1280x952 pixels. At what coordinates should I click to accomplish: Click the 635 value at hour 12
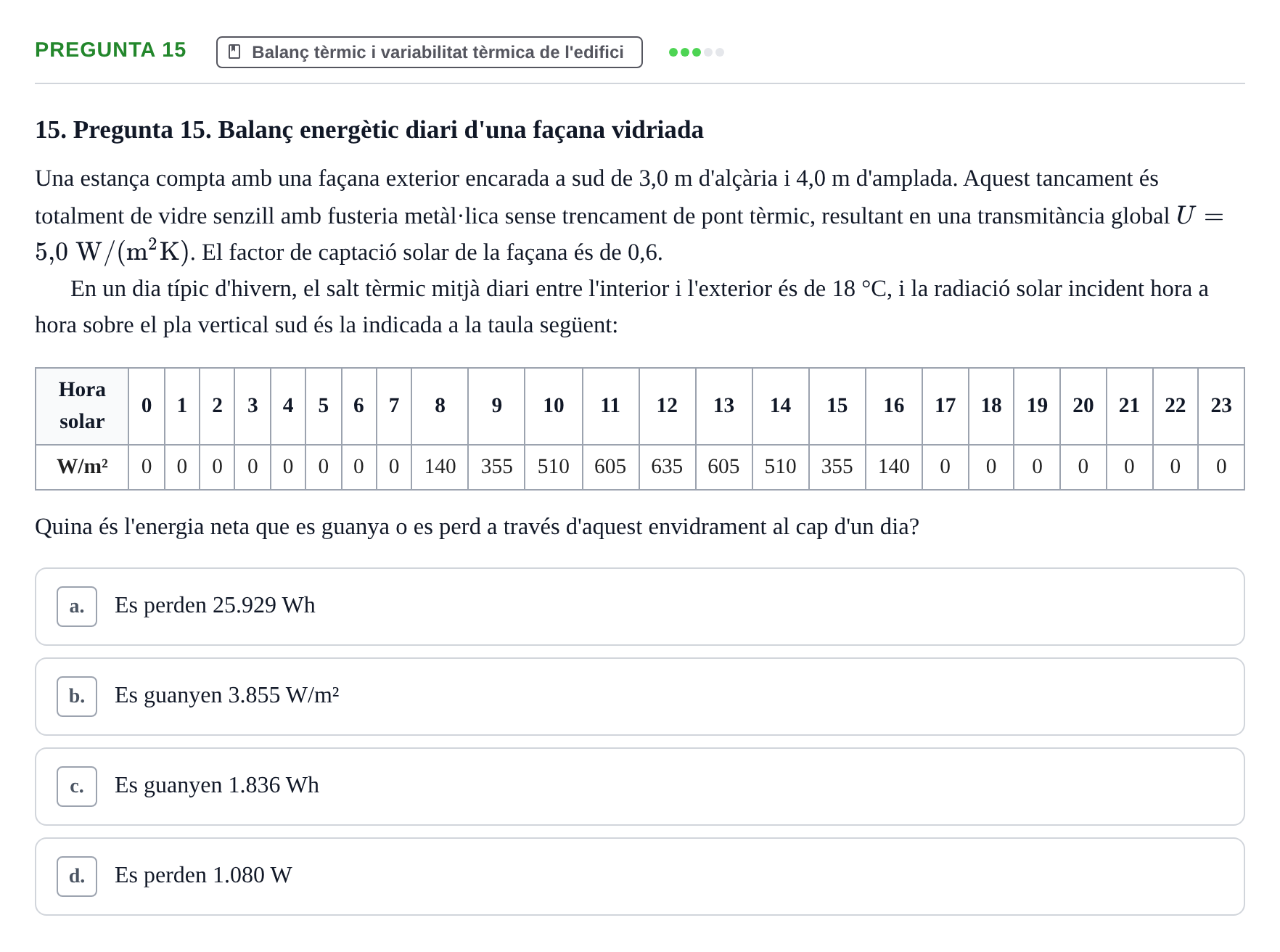pyautogui.click(x=667, y=467)
